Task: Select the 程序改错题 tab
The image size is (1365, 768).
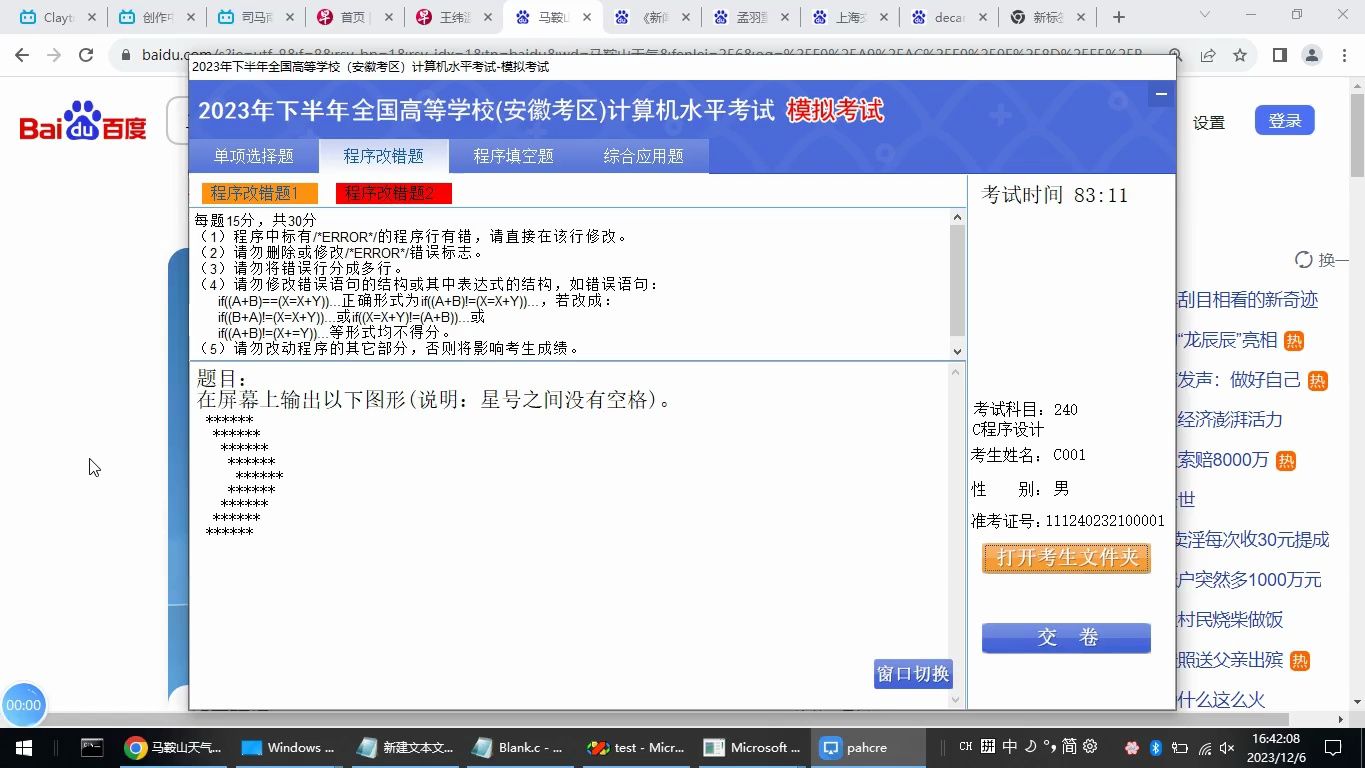Action: pos(384,156)
